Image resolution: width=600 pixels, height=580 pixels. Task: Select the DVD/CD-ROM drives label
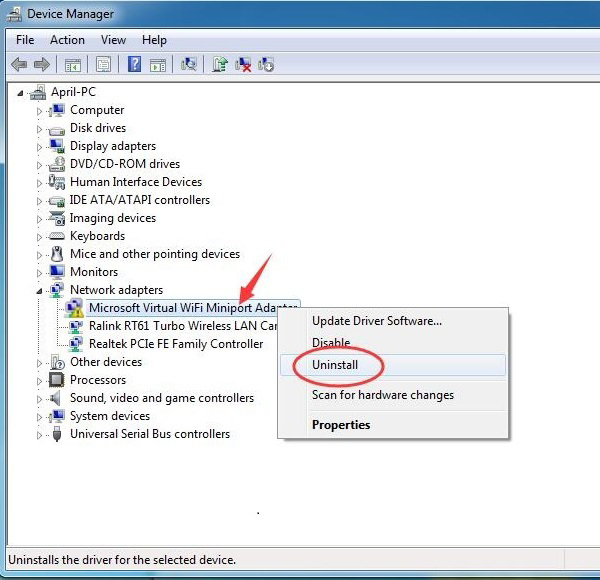point(125,164)
